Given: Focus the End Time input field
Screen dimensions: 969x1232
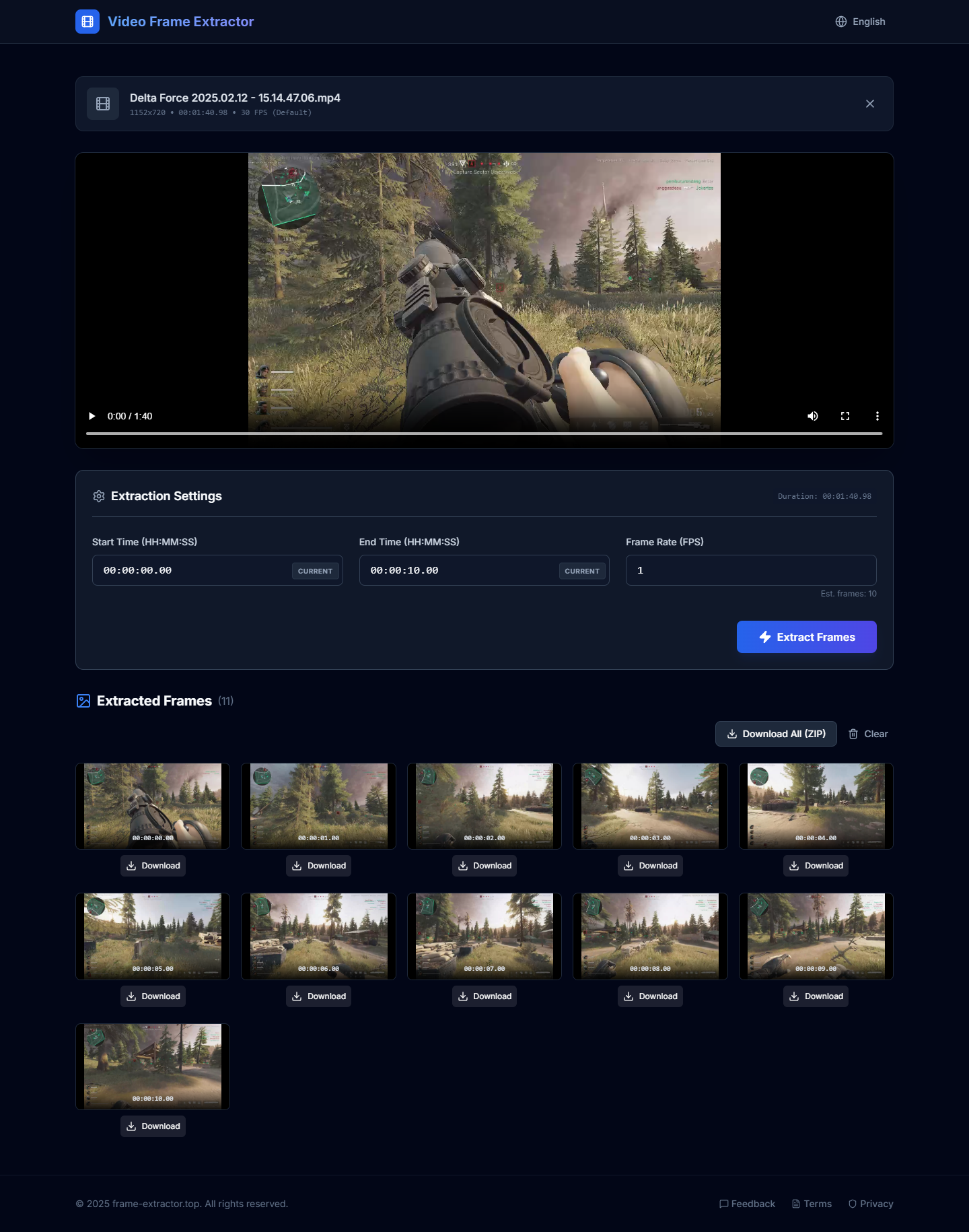Looking at the screenshot, I should 485,570.
